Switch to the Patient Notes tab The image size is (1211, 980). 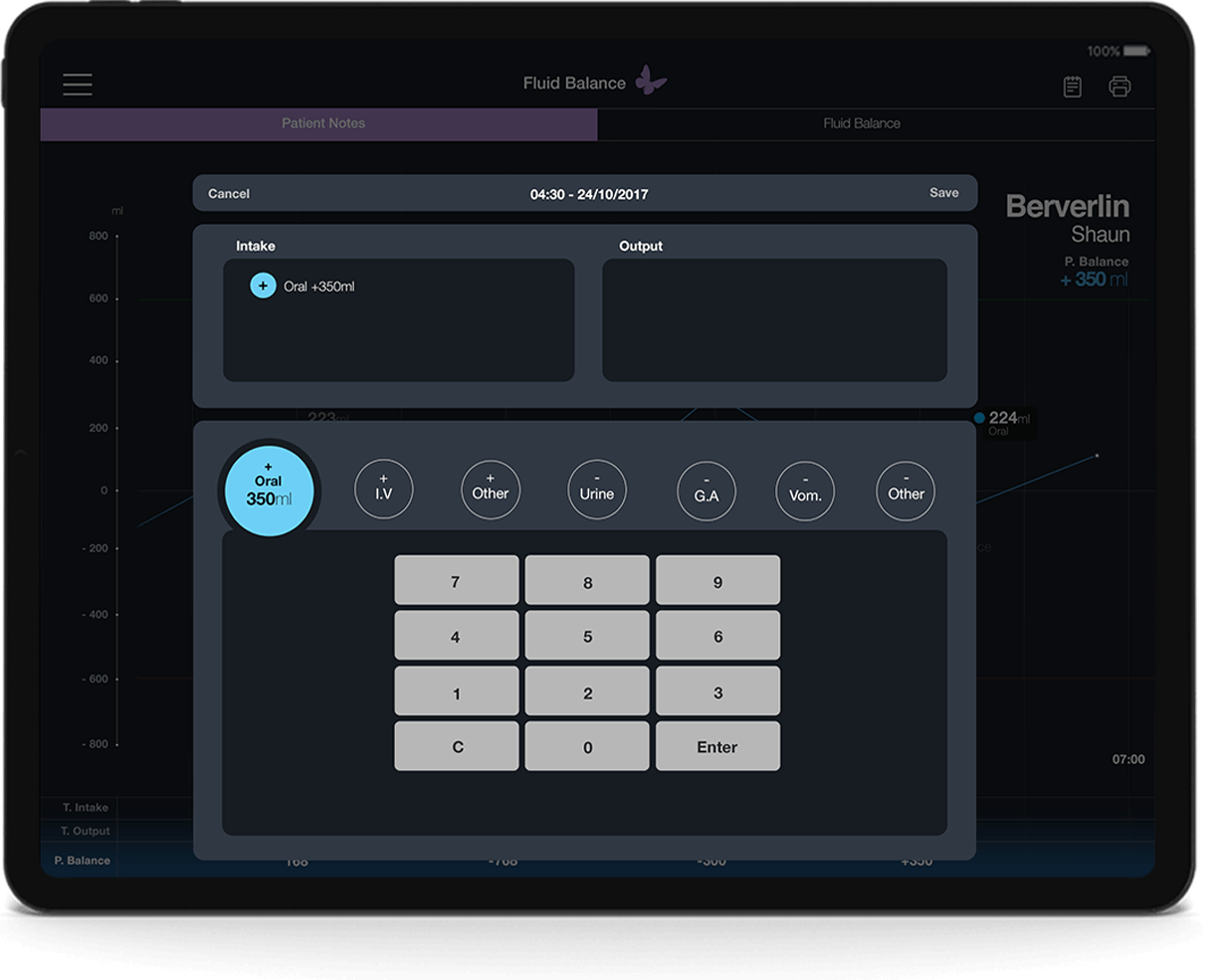pyautogui.click(x=322, y=123)
